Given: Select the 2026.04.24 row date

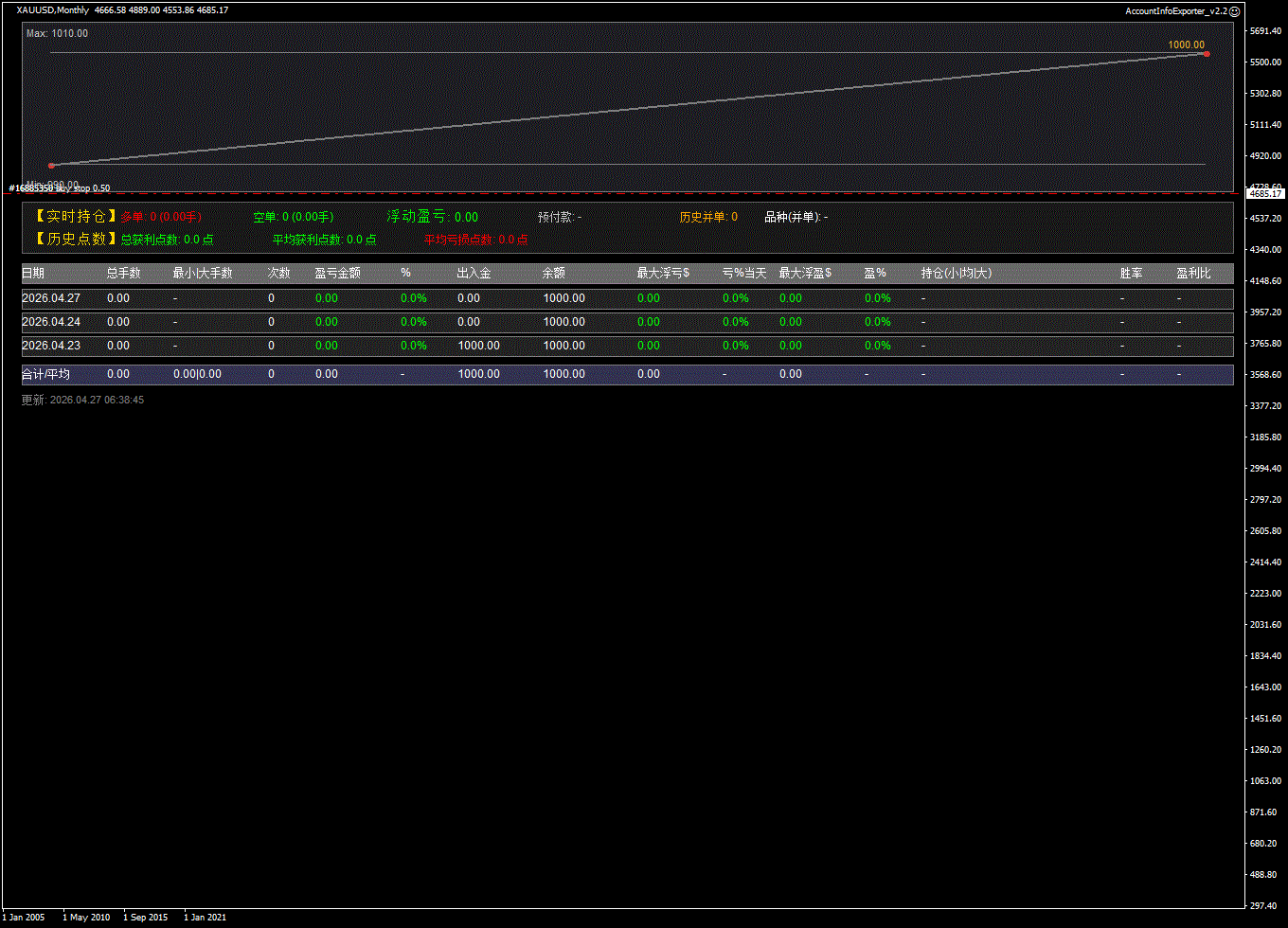Looking at the screenshot, I should (x=51, y=322).
